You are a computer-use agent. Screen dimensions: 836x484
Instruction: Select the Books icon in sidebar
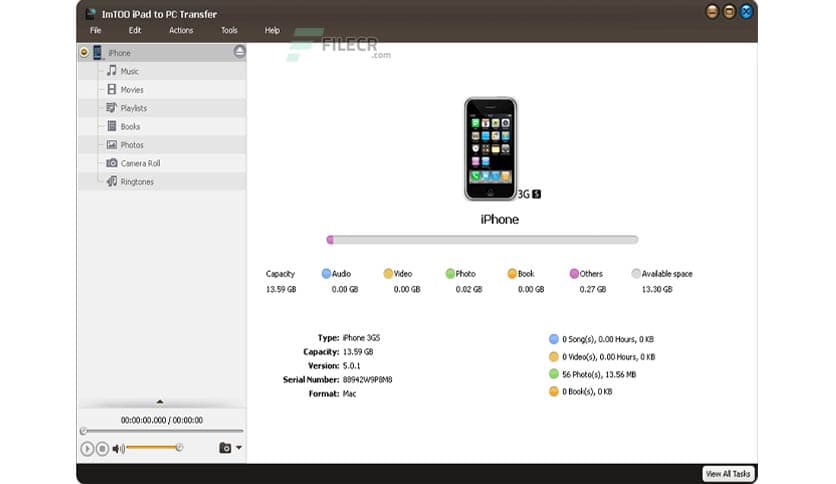point(111,126)
